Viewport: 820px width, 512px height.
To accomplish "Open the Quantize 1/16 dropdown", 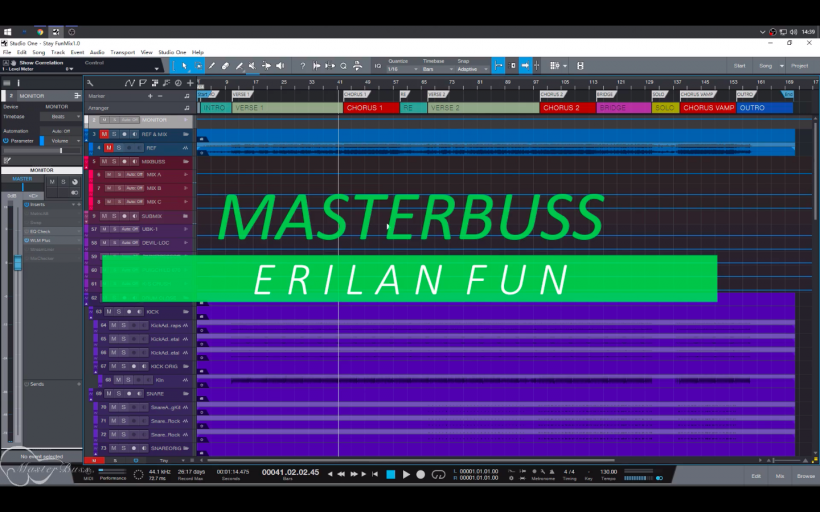I will point(402,69).
